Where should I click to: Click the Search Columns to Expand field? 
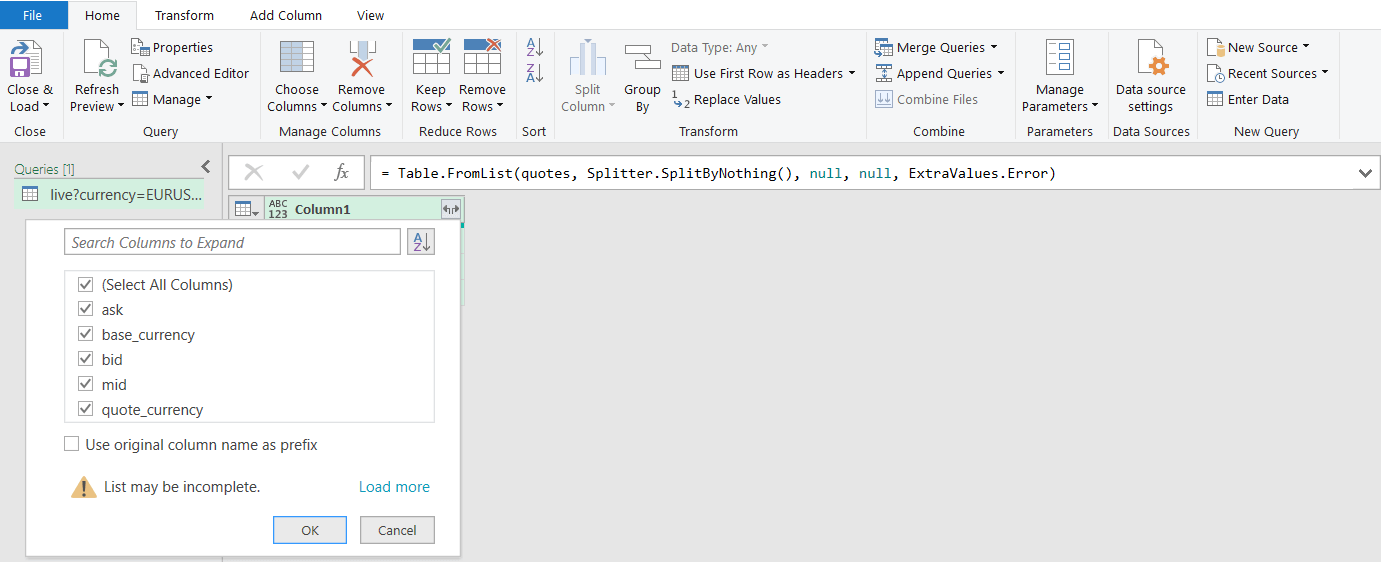coord(232,242)
